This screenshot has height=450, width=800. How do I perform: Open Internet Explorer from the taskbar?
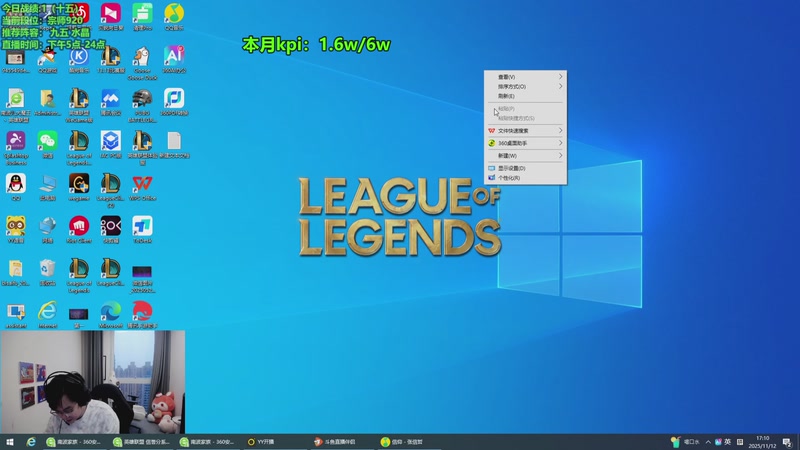coord(31,442)
